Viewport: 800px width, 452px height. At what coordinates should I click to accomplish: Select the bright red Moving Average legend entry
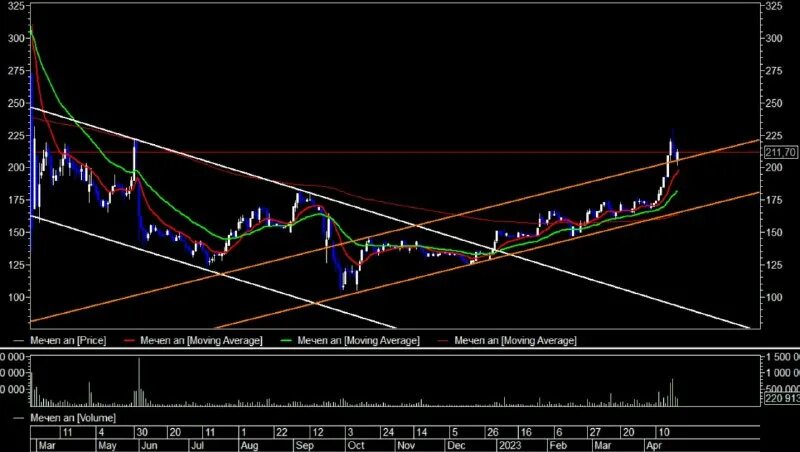[194, 340]
